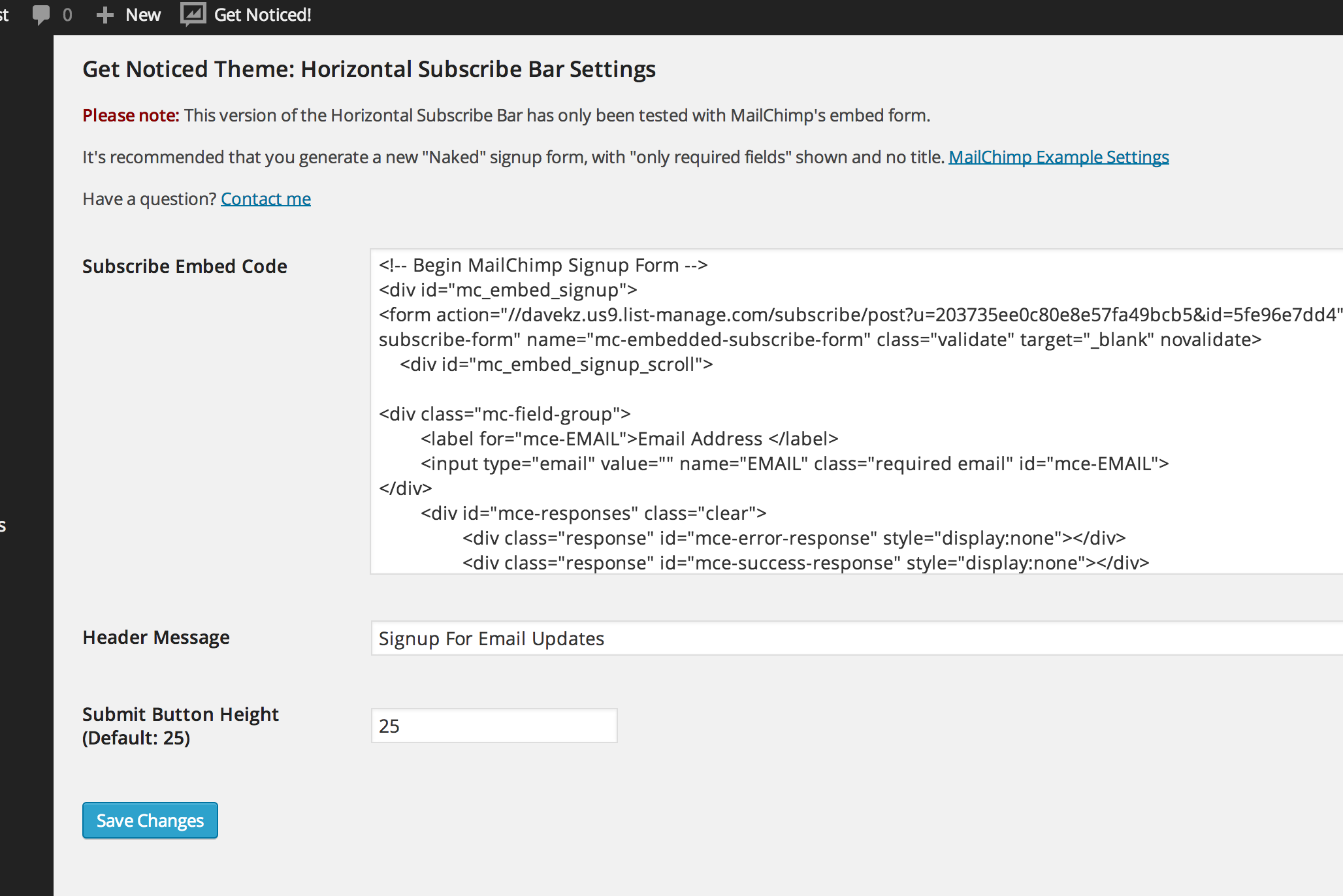Click the Get Noticed chart icon

pyautogui.click(x=193, y=14)
